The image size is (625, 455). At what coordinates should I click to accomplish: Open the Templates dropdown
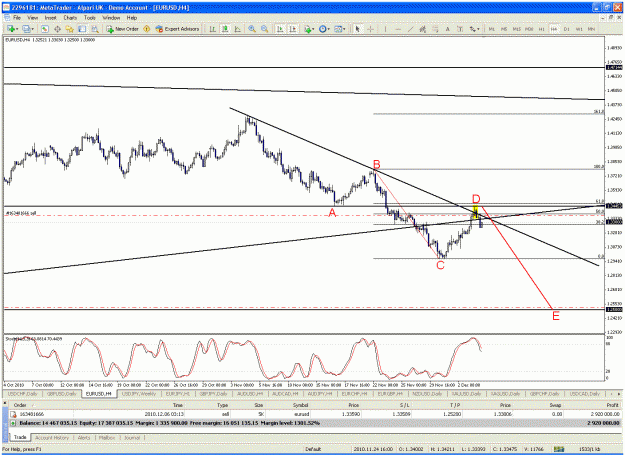pos(340,29)
